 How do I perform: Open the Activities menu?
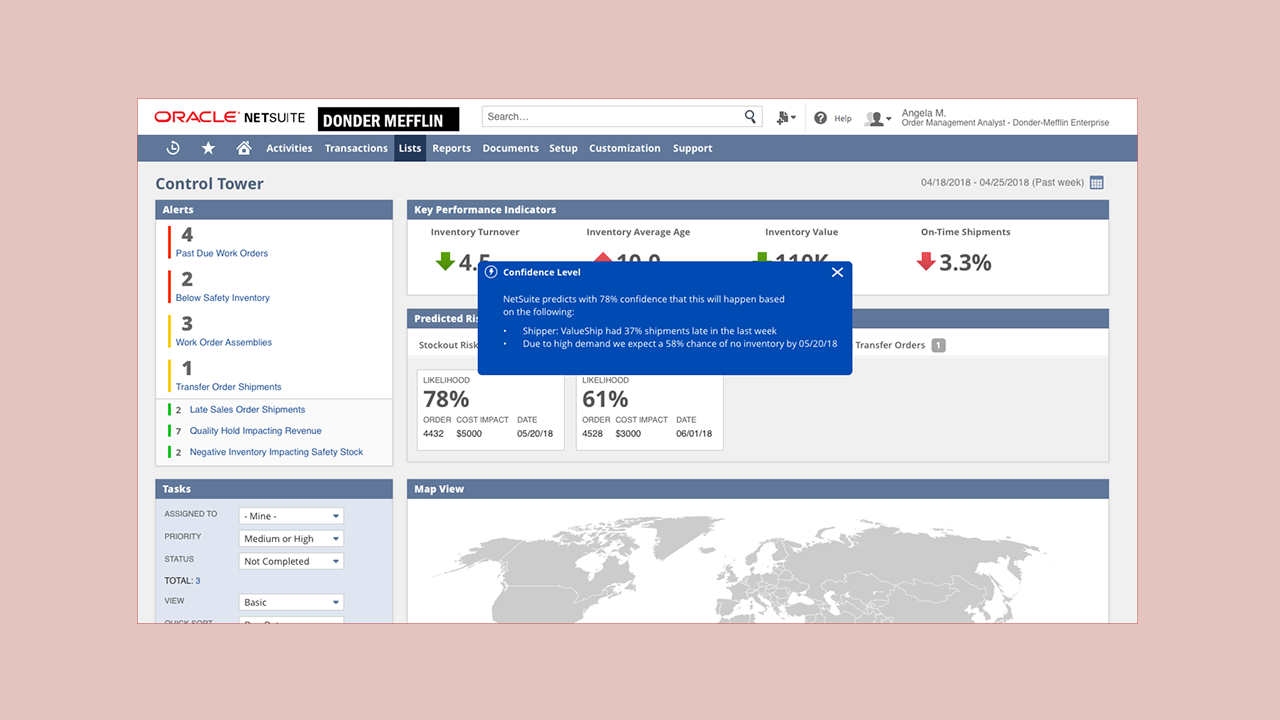click(x=289, y=148)
